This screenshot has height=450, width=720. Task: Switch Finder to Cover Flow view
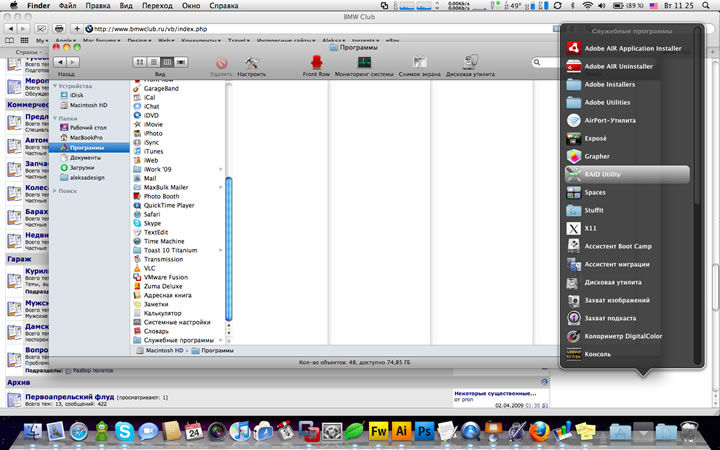click(x=181, y=62)
